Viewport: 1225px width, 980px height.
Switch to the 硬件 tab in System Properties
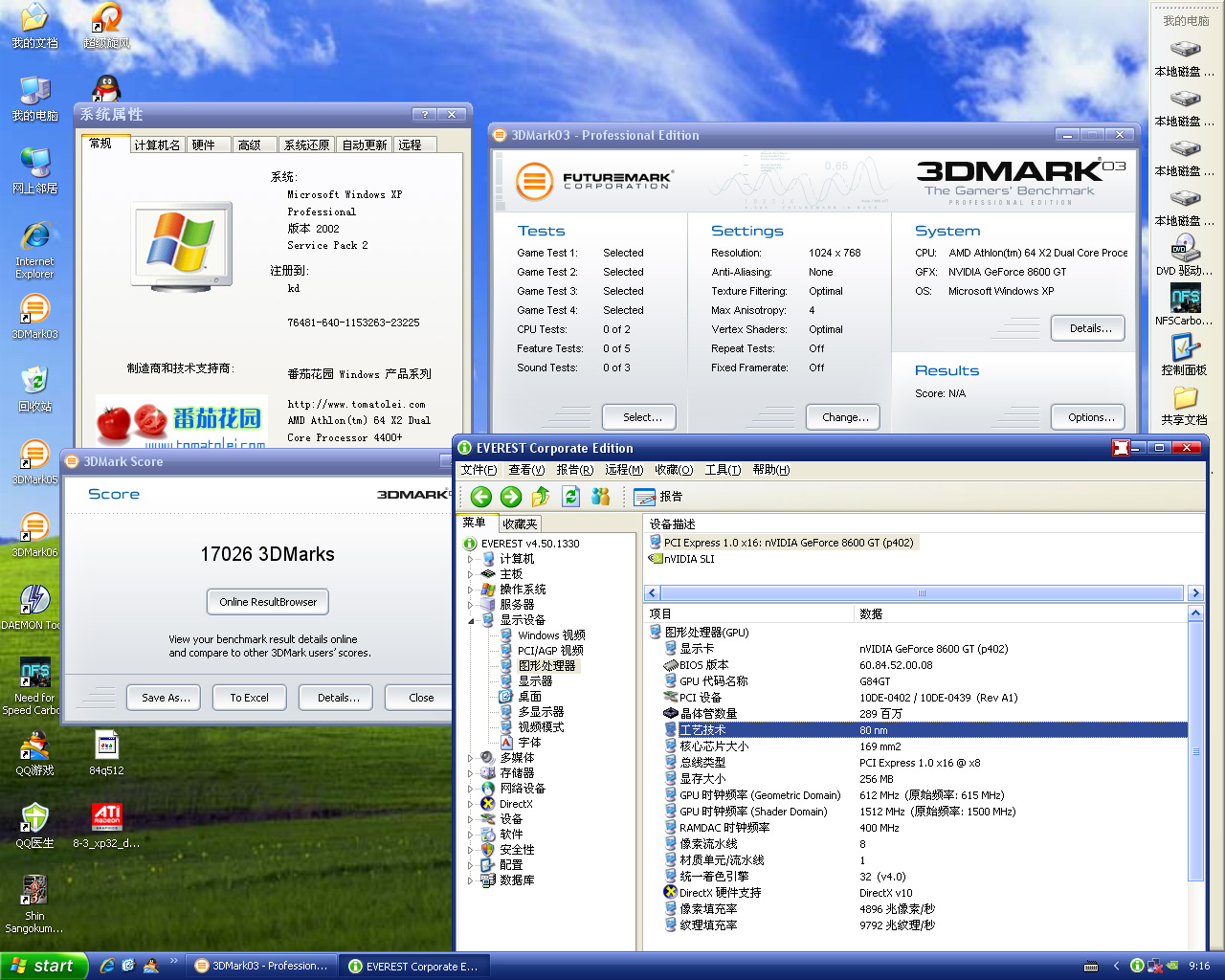[204, 145]
